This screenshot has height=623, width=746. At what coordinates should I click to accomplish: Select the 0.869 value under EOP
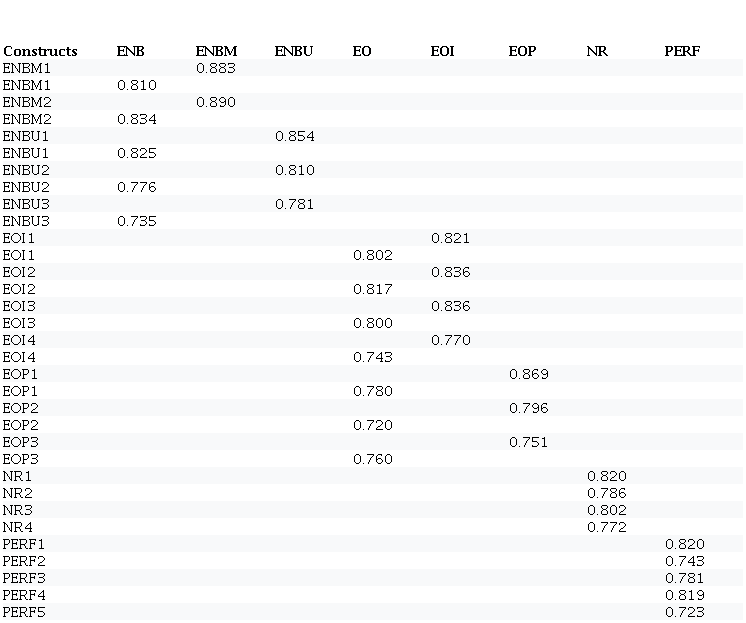528,374
